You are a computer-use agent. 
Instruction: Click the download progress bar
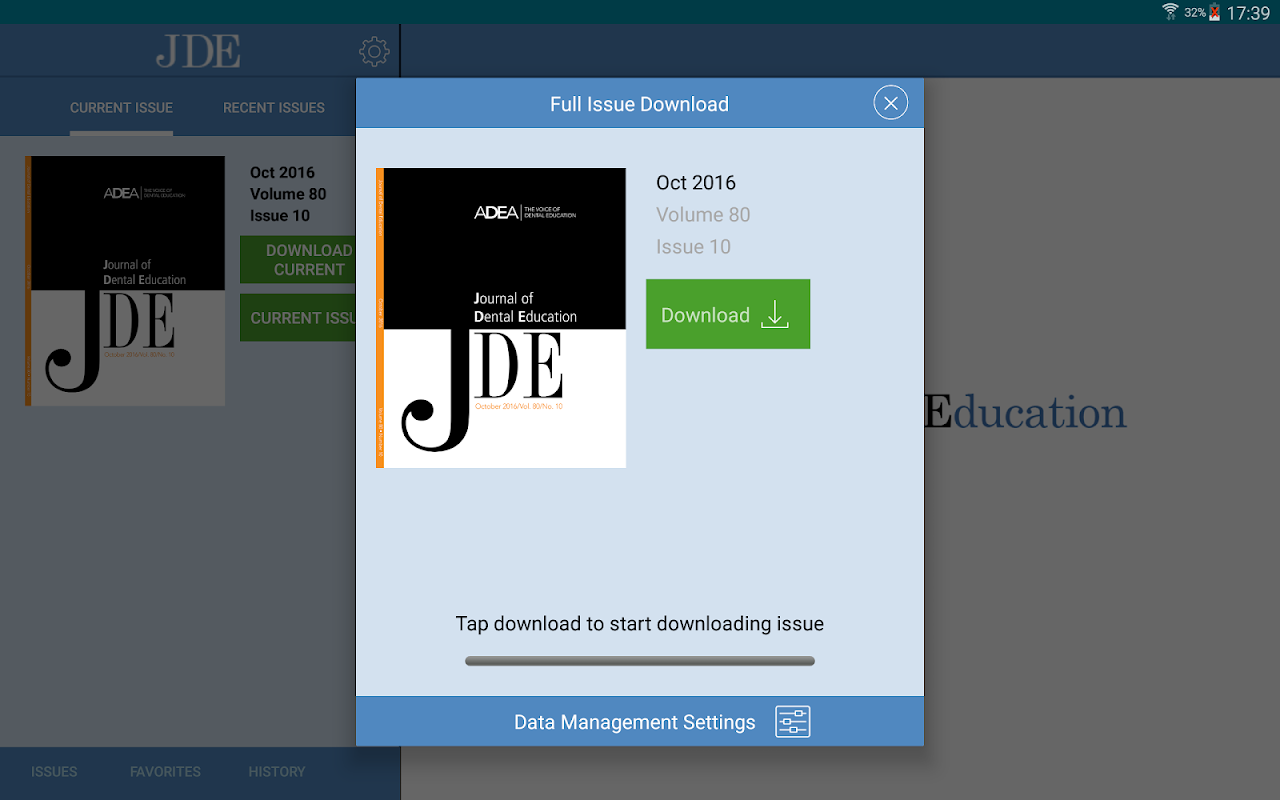640,661
